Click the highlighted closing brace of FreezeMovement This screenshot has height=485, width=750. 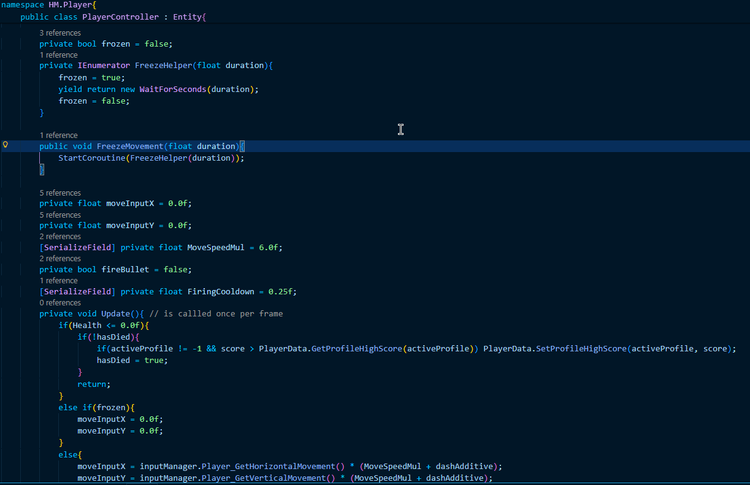point(42,169)
